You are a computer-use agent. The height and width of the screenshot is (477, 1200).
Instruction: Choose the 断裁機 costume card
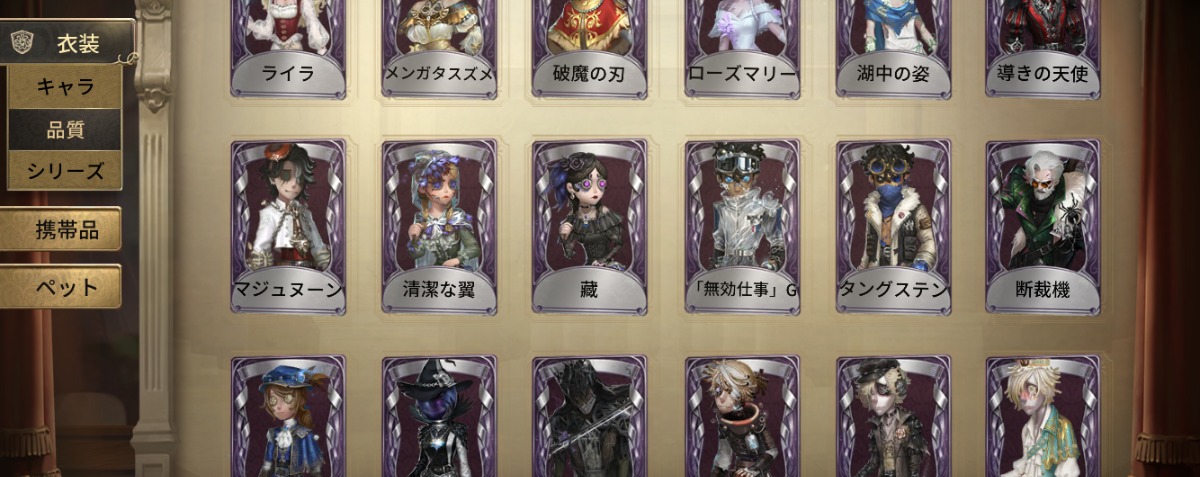coord(1043,227)
